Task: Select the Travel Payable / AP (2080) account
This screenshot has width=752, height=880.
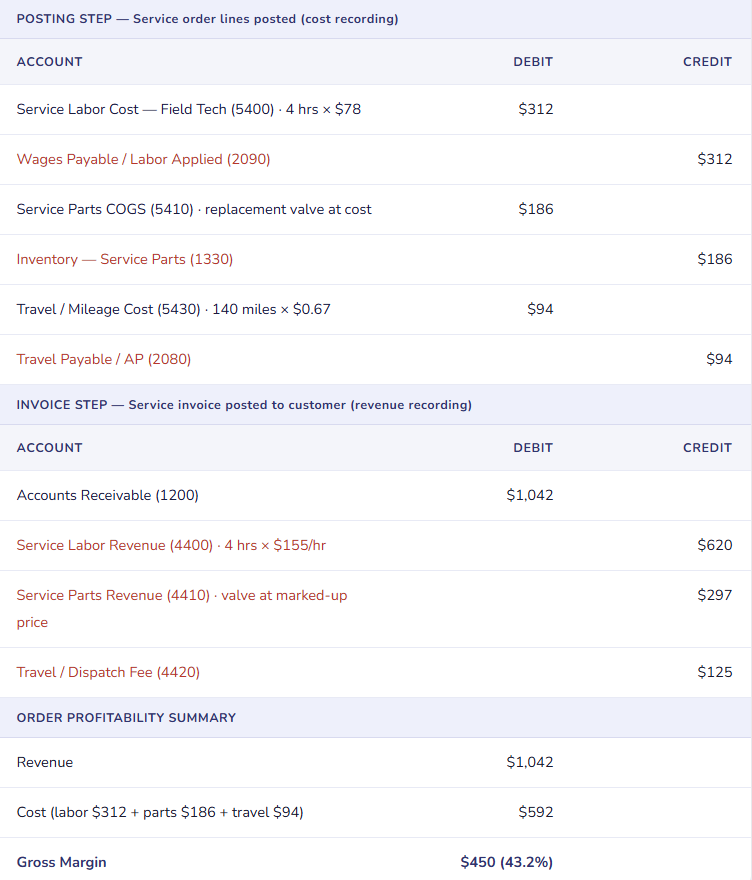Action: [x=104, y=359]
